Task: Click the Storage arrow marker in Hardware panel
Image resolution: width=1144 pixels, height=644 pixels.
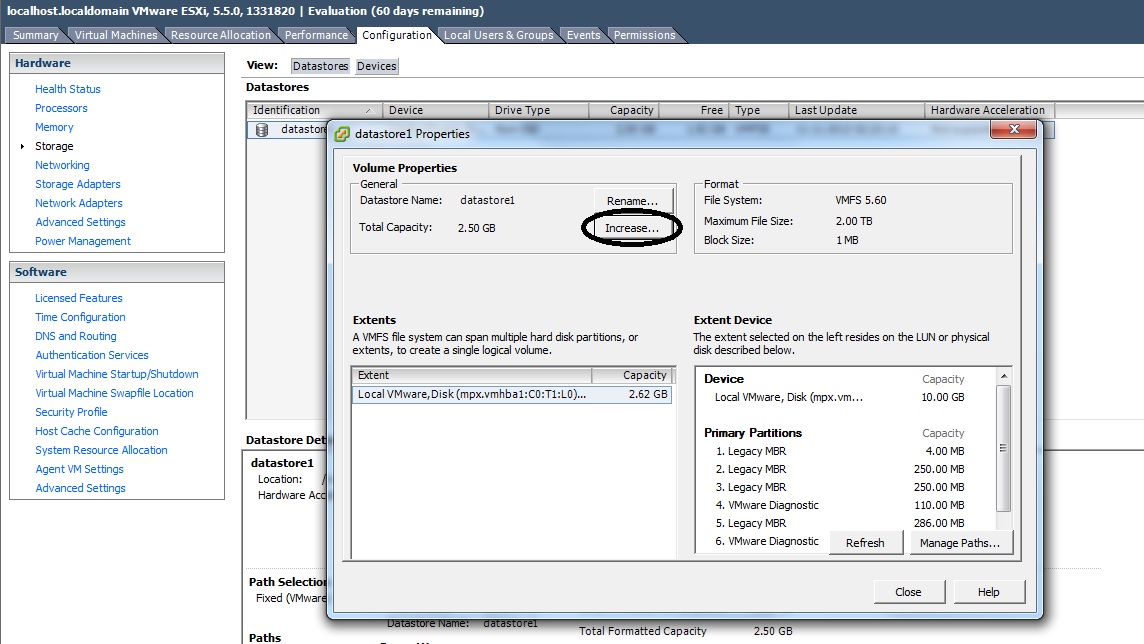Action: tap(23, 147)
